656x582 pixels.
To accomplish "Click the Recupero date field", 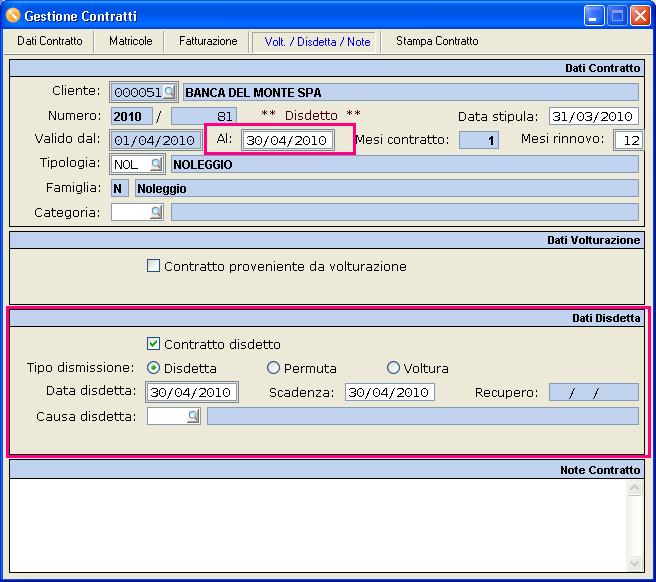I will [x=594, y=392].
